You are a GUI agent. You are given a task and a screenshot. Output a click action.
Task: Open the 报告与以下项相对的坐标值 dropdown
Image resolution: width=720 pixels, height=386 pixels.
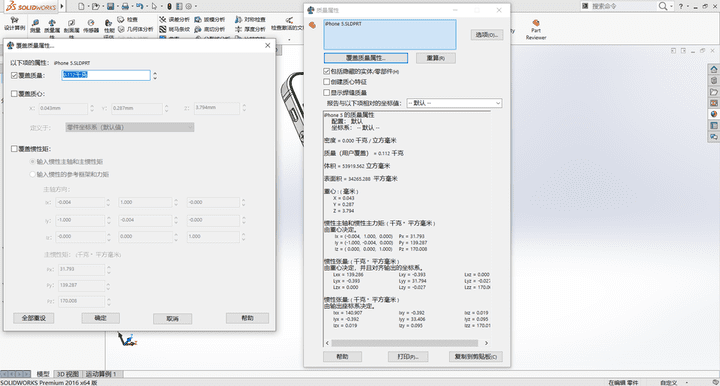pyautogui.click(x=454, y=103)
